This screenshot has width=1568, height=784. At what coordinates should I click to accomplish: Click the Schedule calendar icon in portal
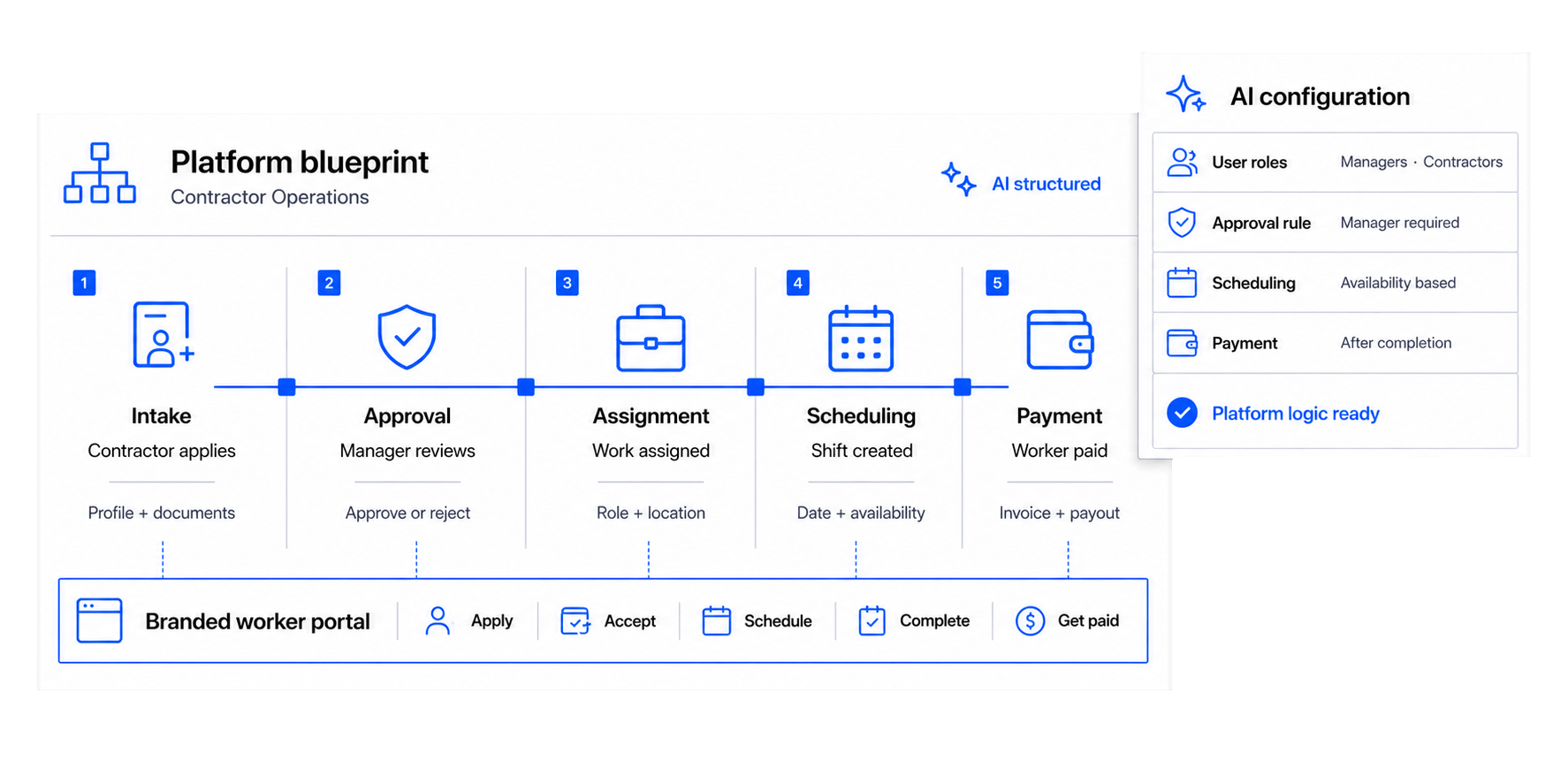[x=716, y=620]
